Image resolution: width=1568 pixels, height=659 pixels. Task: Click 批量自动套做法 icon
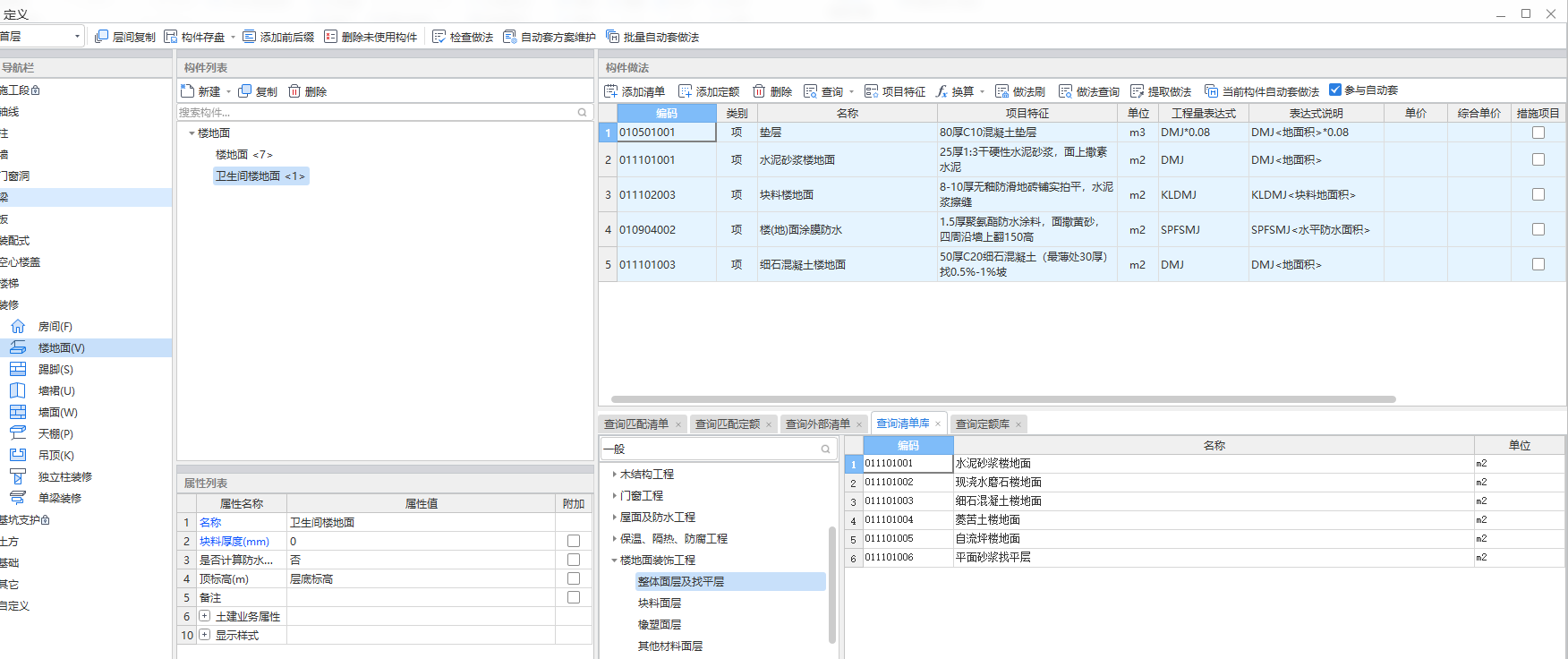(612, 37)
